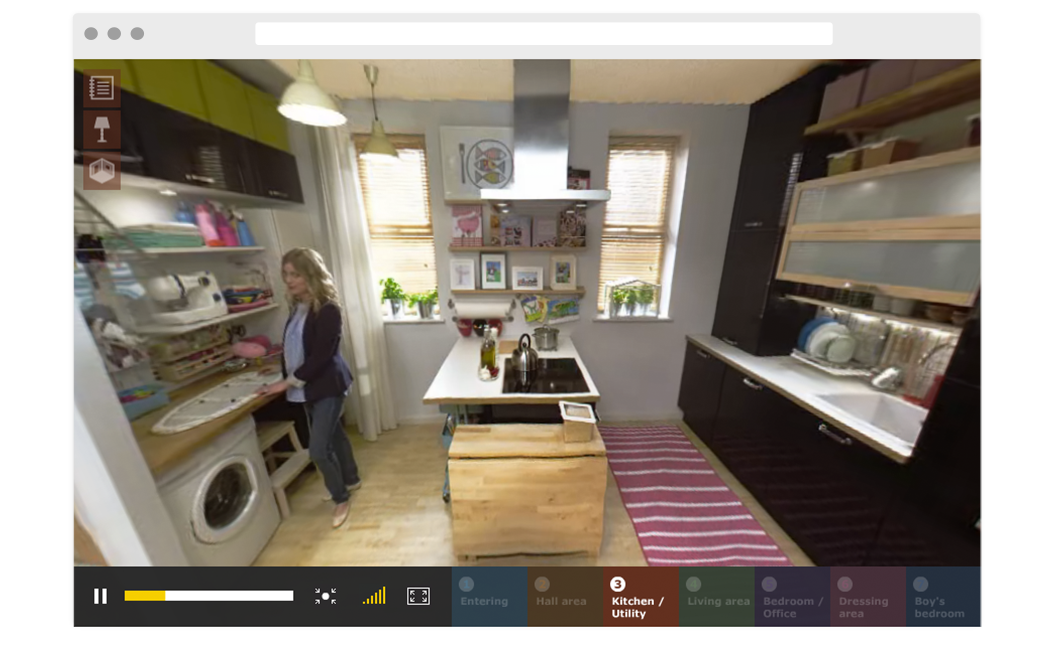Switch the video to fullscreen

418,596
